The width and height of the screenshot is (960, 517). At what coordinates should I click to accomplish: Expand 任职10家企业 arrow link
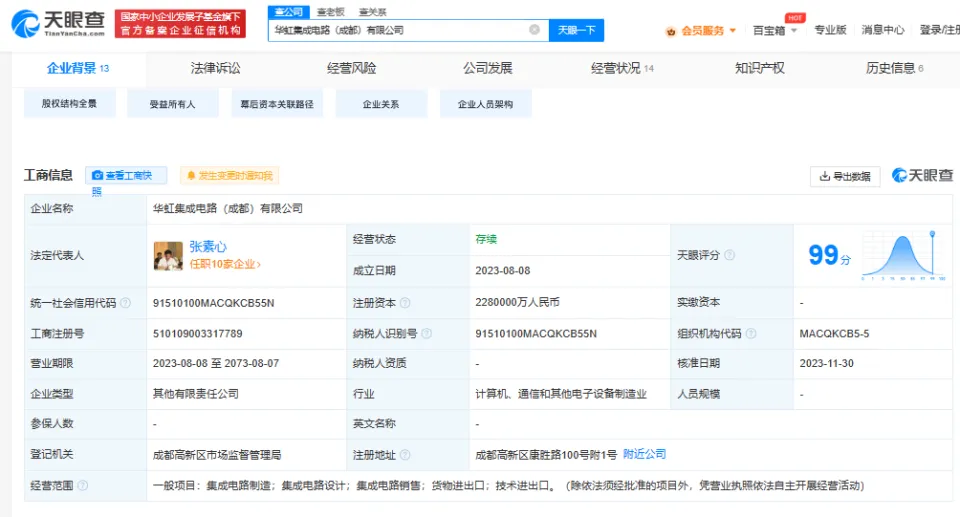(x=225, y=264)
